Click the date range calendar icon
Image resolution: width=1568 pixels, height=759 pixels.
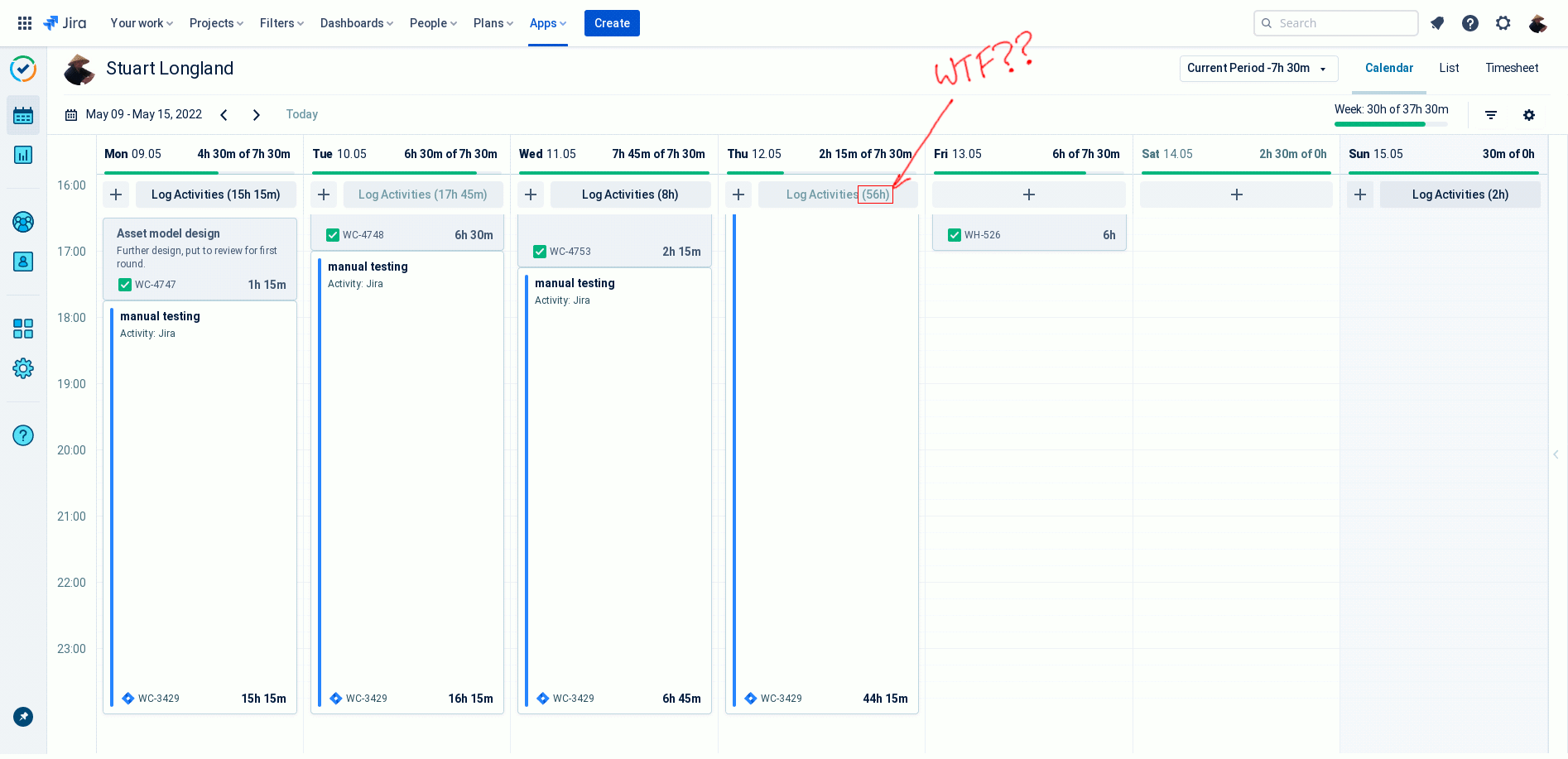71,115
